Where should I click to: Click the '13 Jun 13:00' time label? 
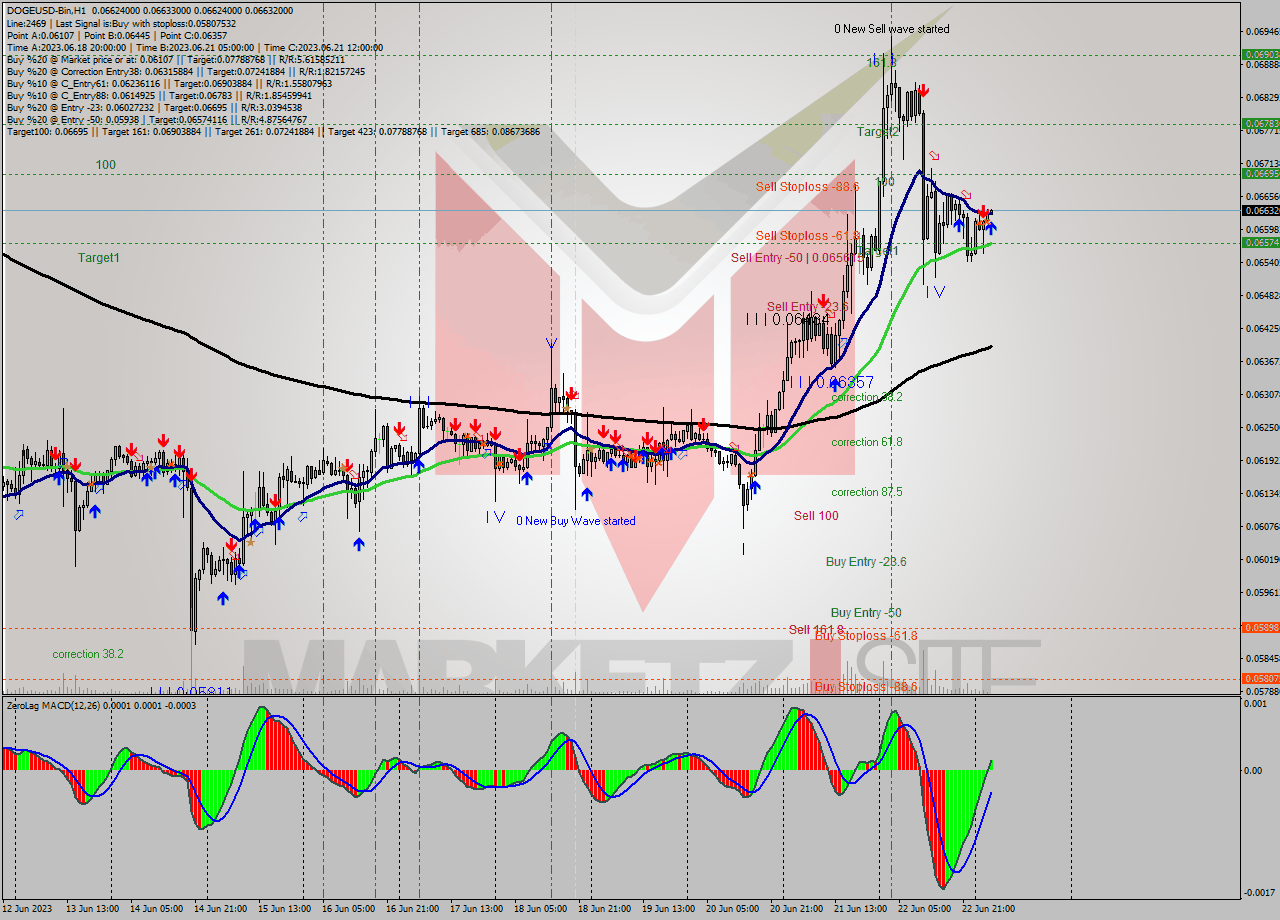92,909
